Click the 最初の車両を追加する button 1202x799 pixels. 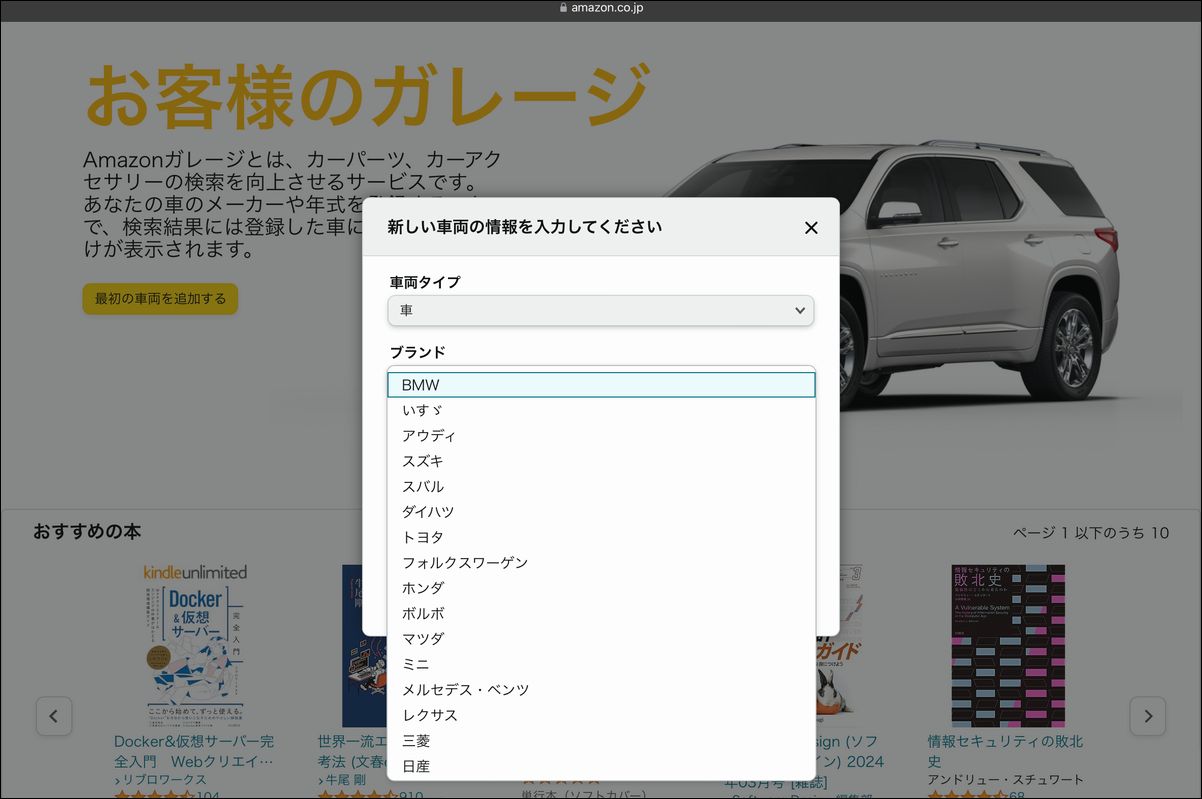[x=160, y=298]
